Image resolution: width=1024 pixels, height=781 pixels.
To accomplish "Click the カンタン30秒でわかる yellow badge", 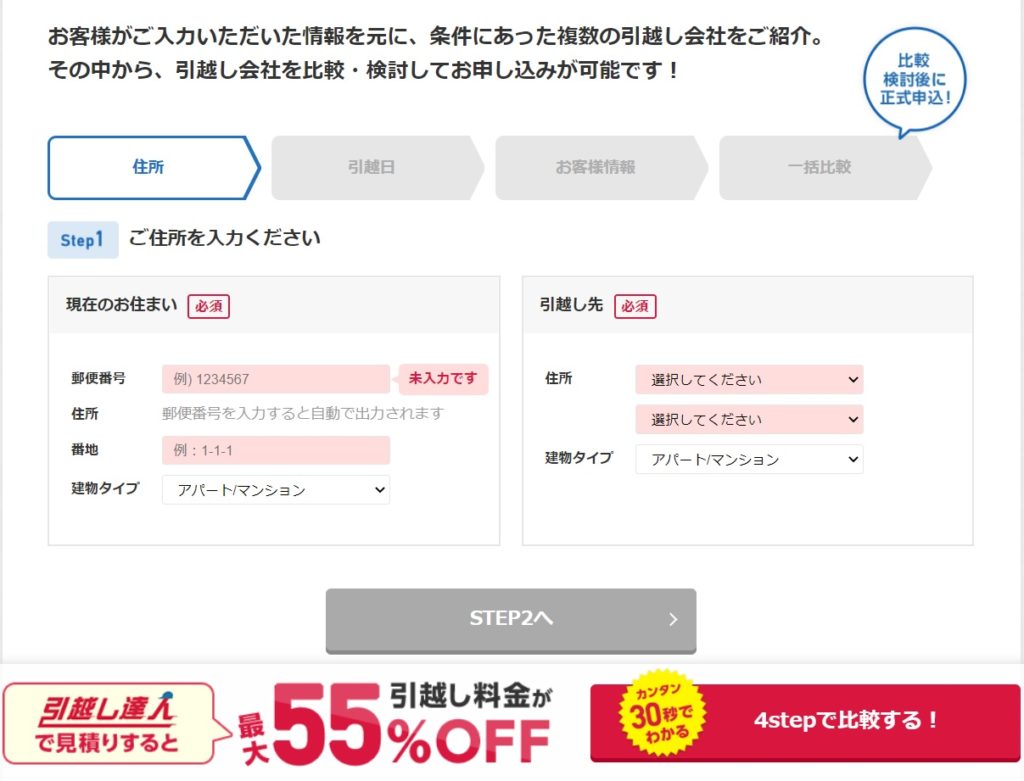I will click(662, 714).
